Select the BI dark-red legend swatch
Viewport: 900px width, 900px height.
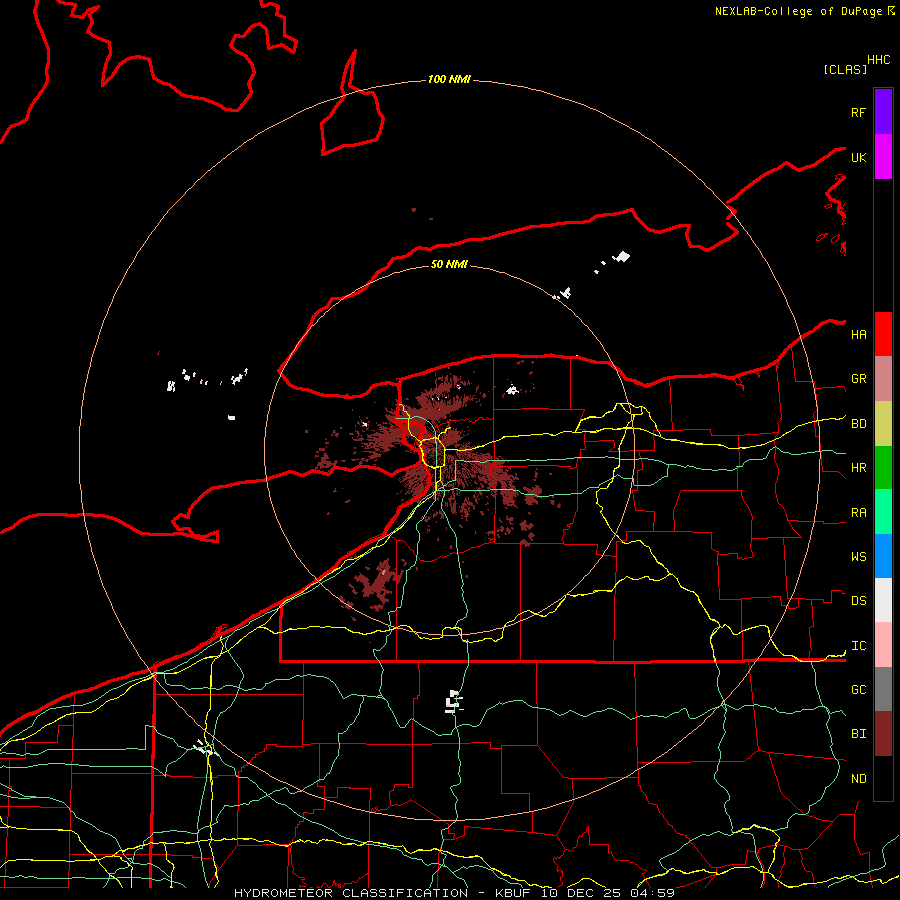(883, 734)
